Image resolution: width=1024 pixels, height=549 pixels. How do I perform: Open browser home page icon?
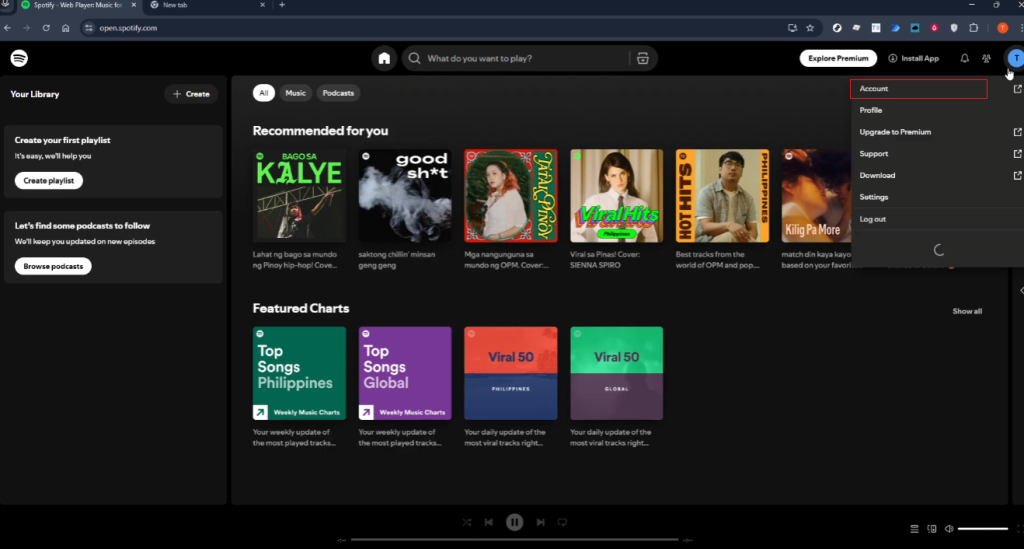coord(65,28)
